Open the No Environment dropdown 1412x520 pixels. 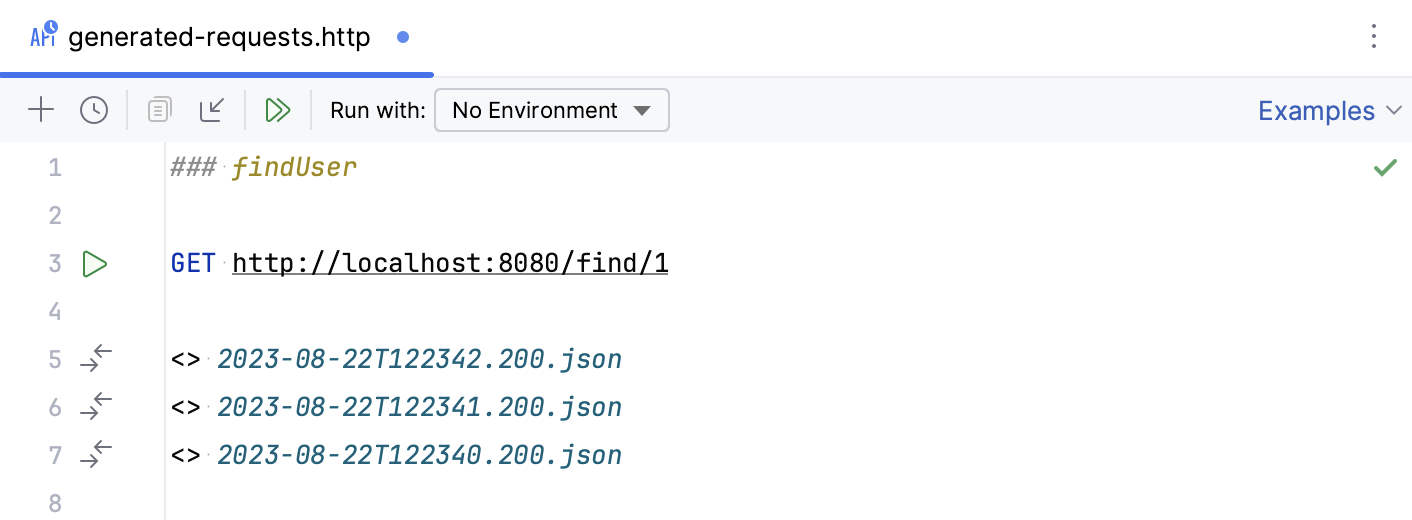click(x=552, y=110)
